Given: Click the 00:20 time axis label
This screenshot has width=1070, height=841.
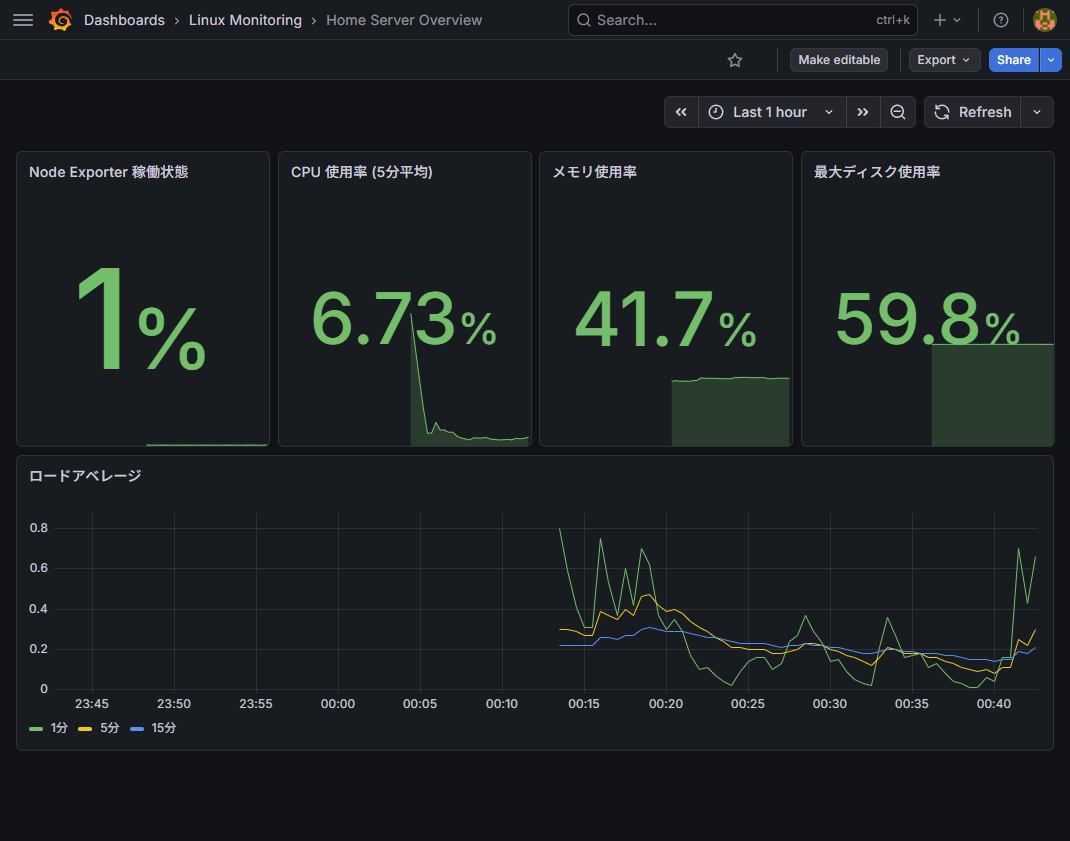Looking at the screenshot, I should (x=666, y=704).
